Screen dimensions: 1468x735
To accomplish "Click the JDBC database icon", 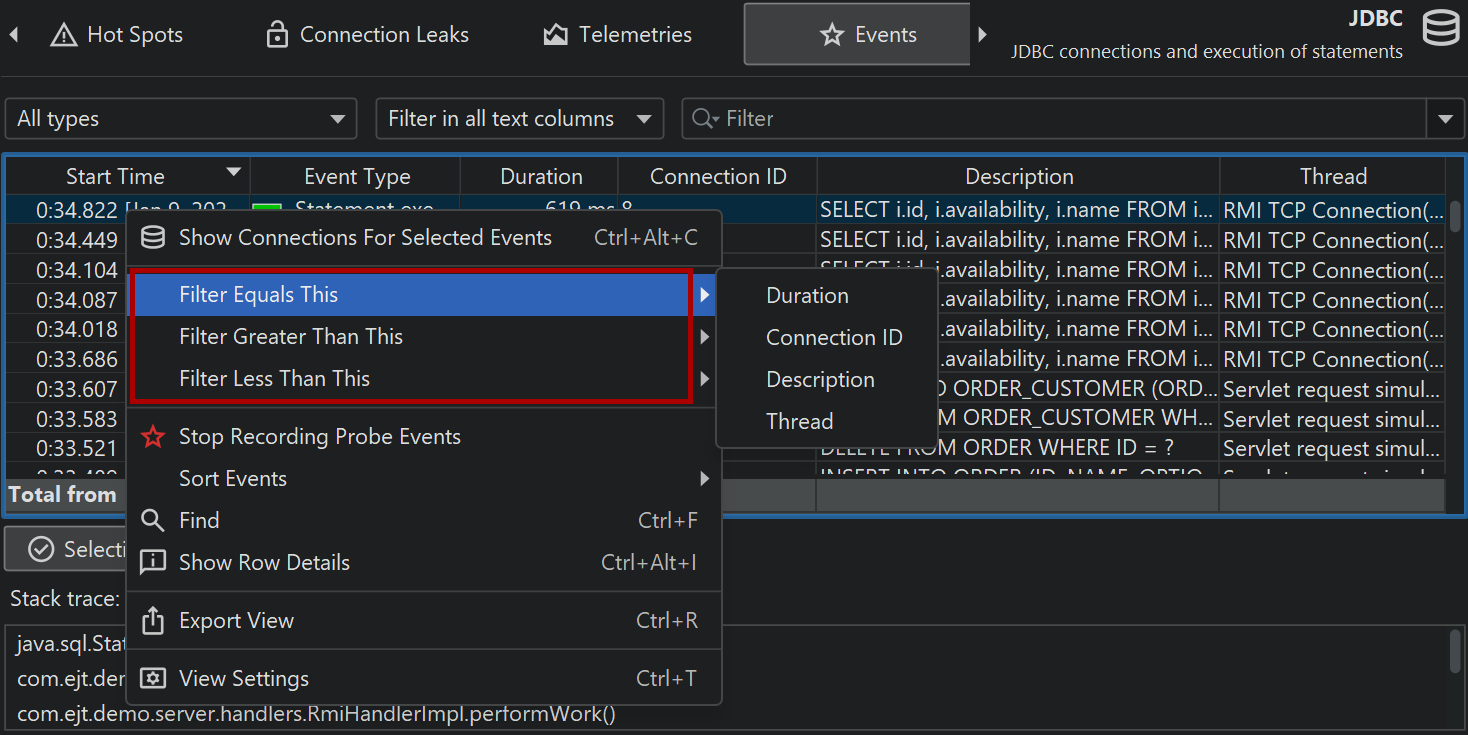I will [x=1440, y=29].
